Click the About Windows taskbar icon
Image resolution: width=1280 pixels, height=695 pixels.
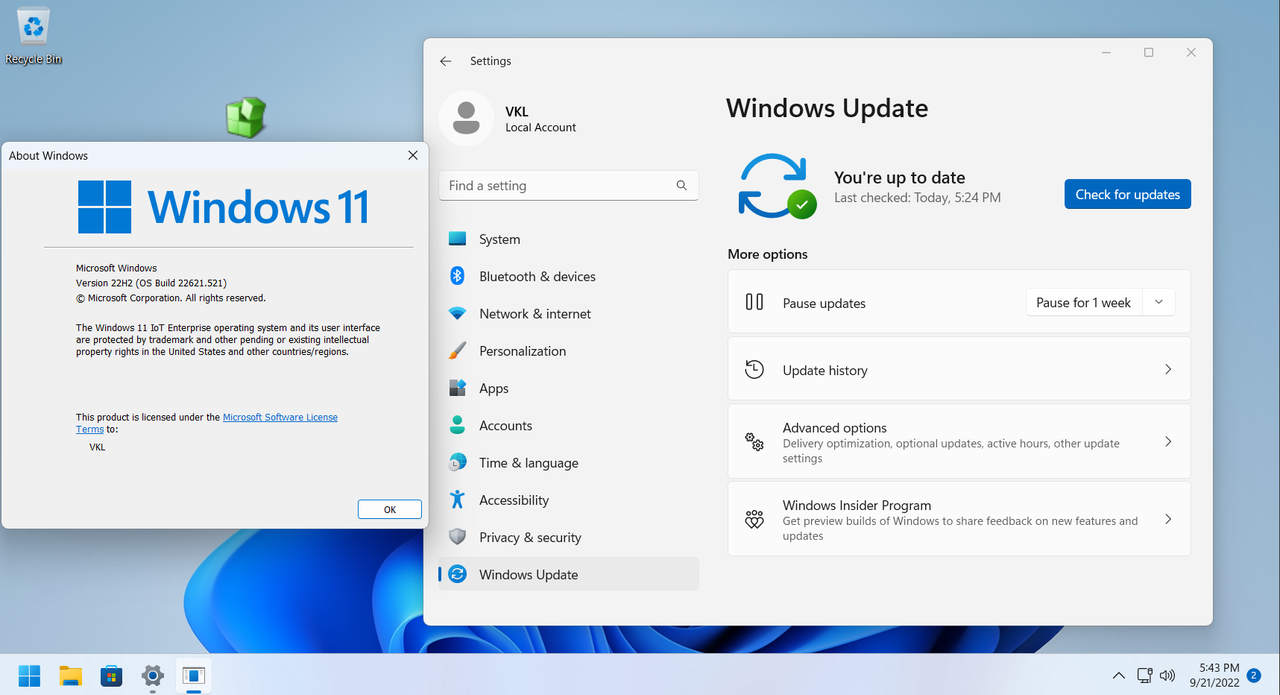tap(193, 676)
